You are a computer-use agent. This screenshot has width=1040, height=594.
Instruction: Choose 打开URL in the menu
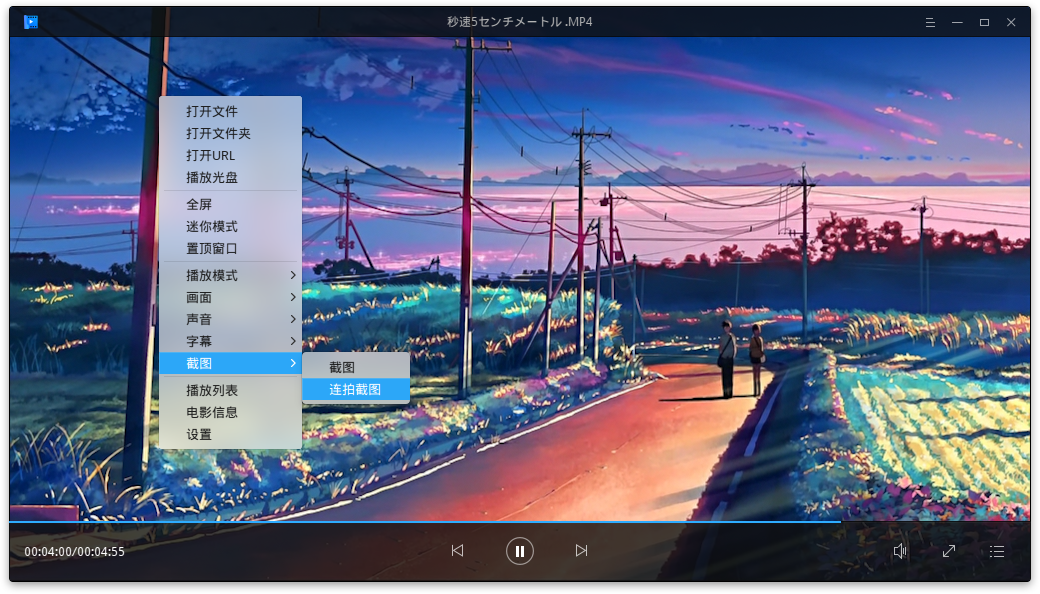[230, 155]
